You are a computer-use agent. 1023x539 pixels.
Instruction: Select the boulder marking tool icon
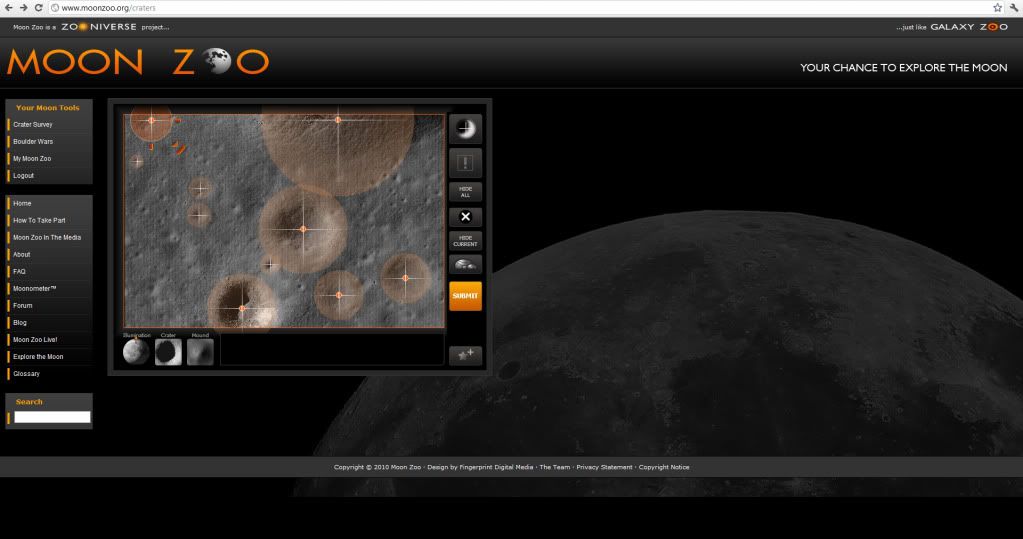pyautogui.click(x=465, y=264)
